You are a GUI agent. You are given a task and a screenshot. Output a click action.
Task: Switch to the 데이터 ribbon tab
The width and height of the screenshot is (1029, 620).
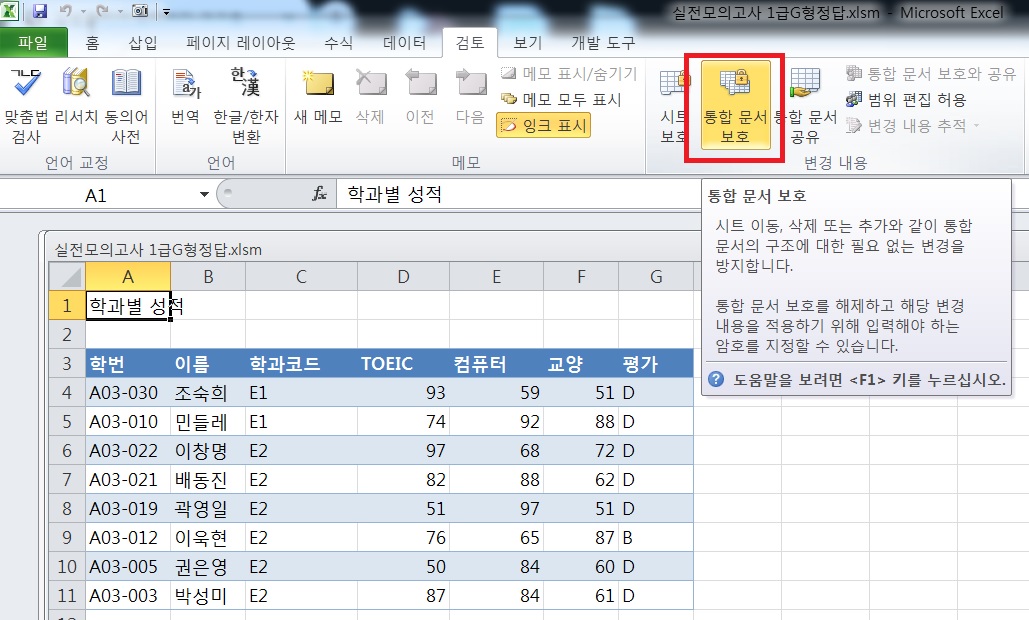tap(404, 43)
